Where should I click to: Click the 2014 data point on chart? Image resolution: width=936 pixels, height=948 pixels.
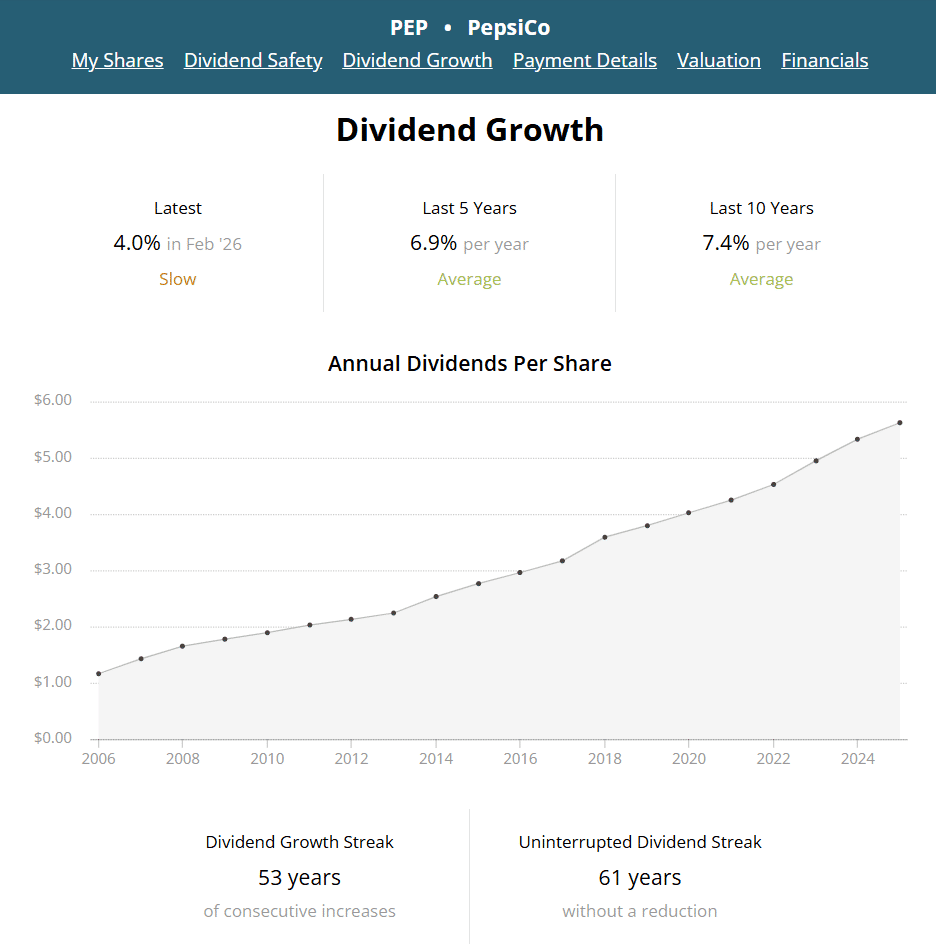pyautogui.click(x=436, y=596)
